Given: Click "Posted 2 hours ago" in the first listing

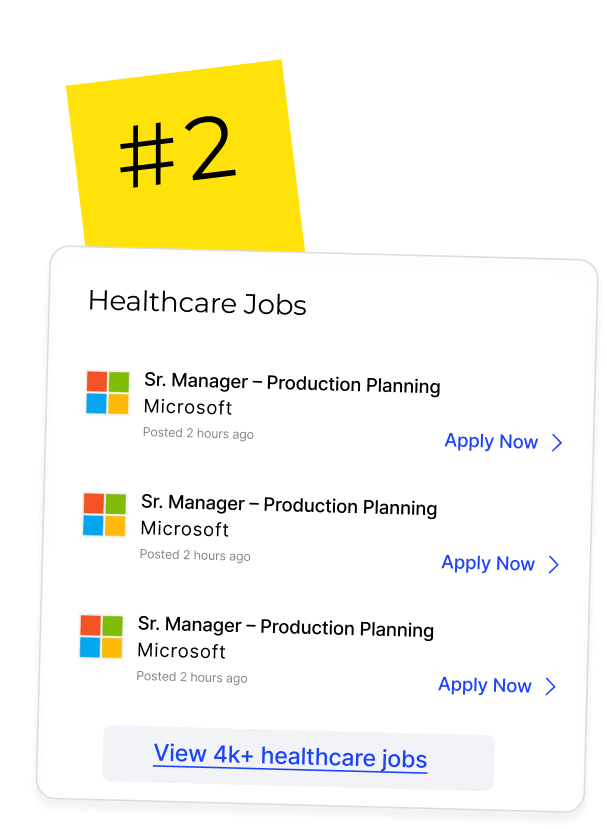Looking at the screenshot, I should click(198, 434).
